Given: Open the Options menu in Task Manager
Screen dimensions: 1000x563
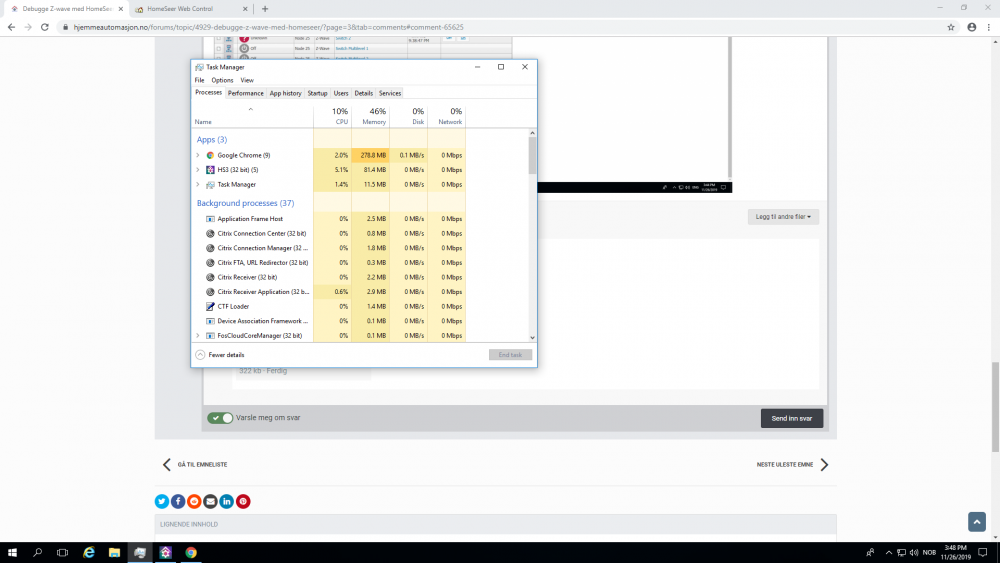Looking at the screenshot, I should pyautogui.click(x=222, y=80).
